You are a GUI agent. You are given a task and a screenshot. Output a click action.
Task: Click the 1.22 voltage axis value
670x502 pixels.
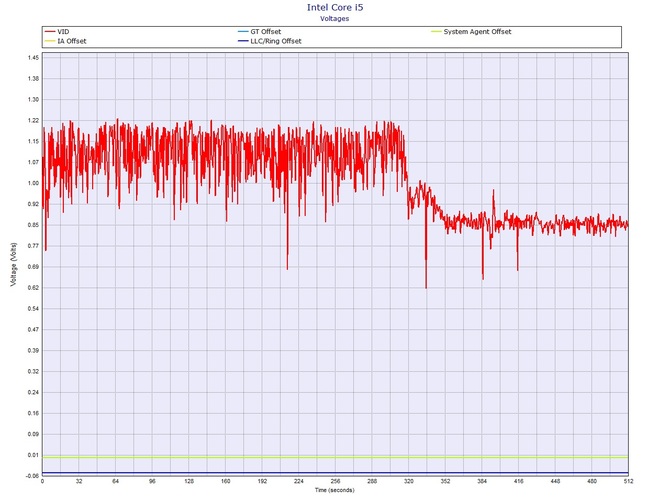click(33, 120)
